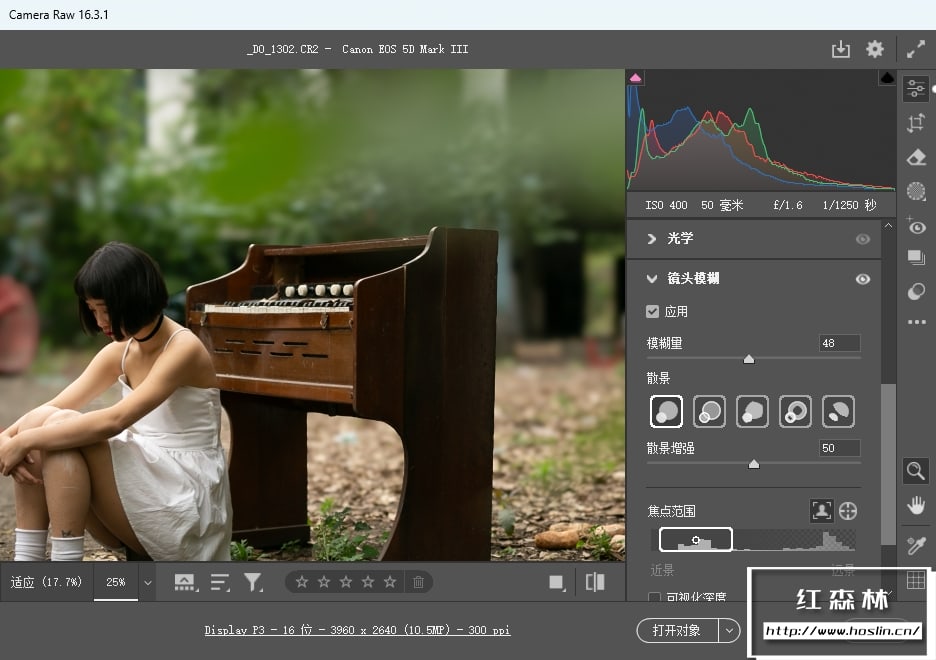Open the zoom level dropdown arrow
The width and height of the screenshot is (936, 660).
(147, 582)
